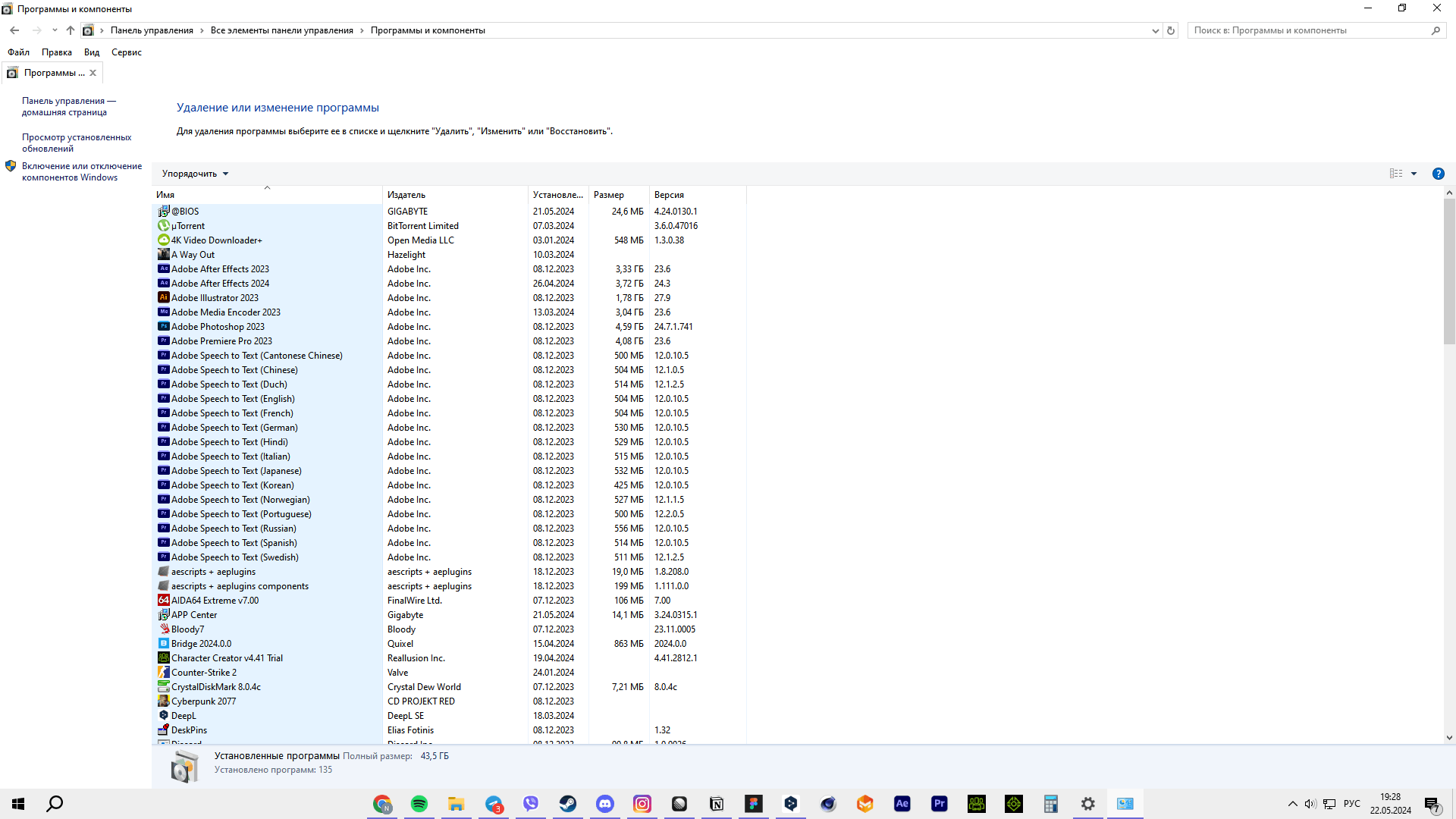The width and height of the screenshot is (1456, 819).
Task: Click Панель управления in breadcrumb path
Action: 152,30
